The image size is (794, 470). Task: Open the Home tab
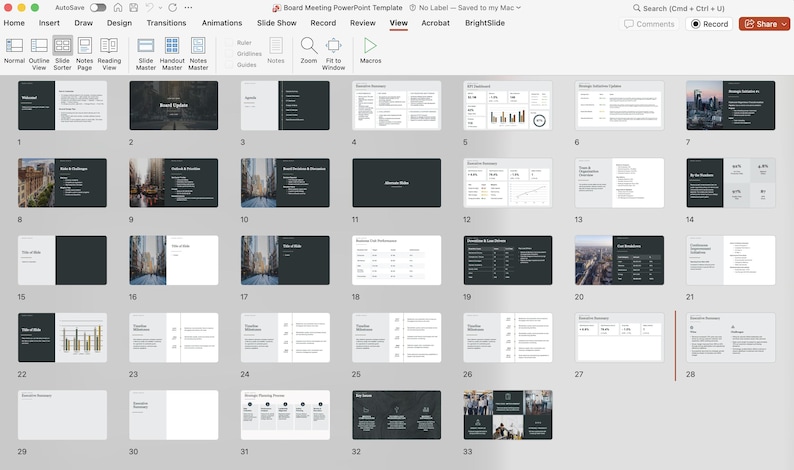pos(14,23)
